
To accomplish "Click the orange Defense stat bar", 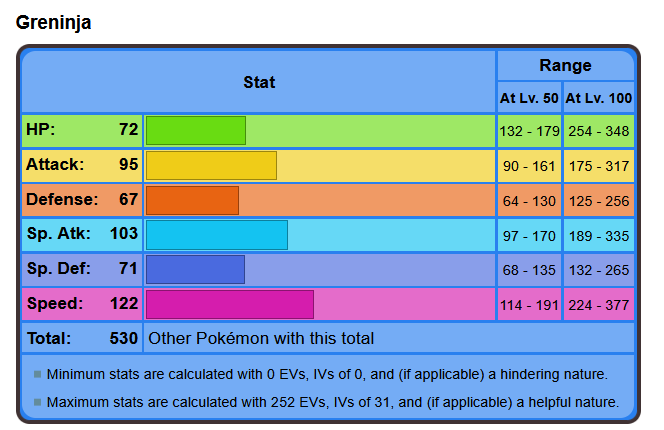I will (x=192, y=200).
